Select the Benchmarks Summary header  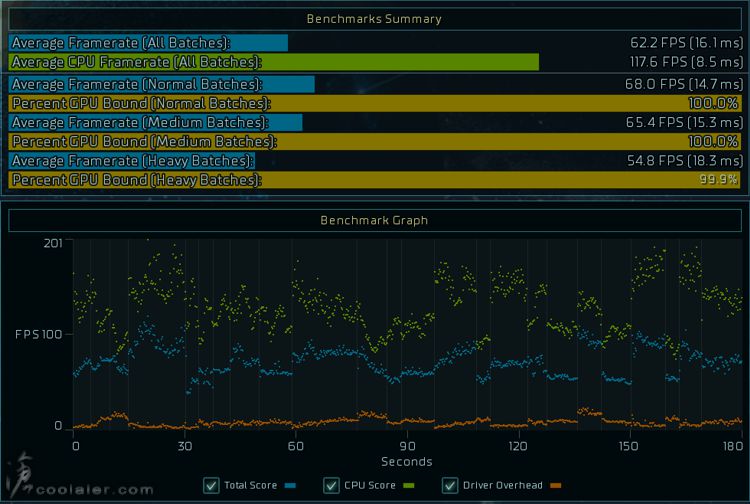375,19
